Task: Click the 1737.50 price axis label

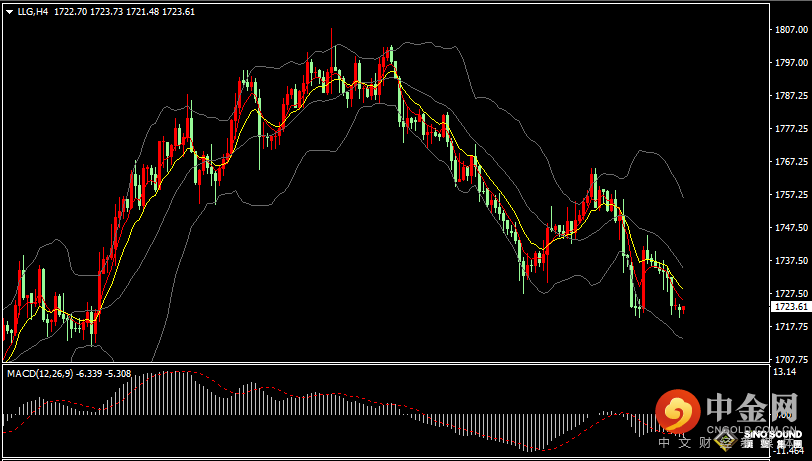Action: (x=791, y=261)
